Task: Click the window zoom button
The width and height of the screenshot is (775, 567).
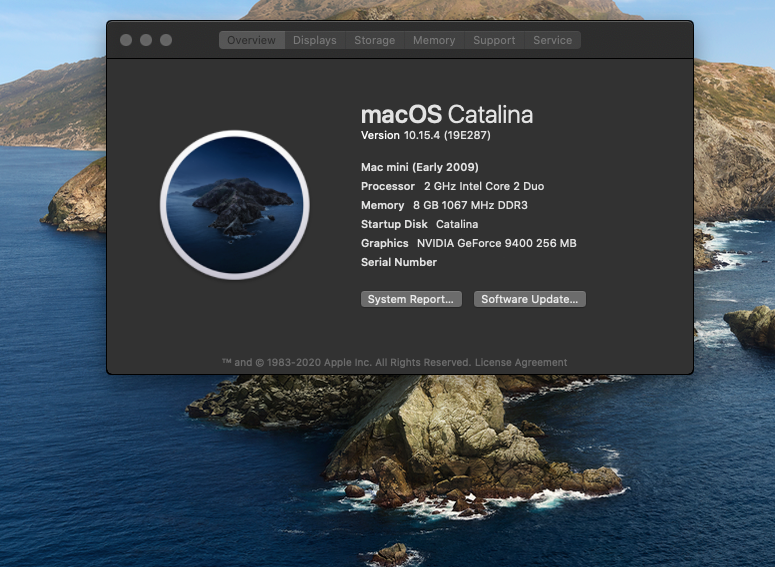Action: tap(166, 40)
